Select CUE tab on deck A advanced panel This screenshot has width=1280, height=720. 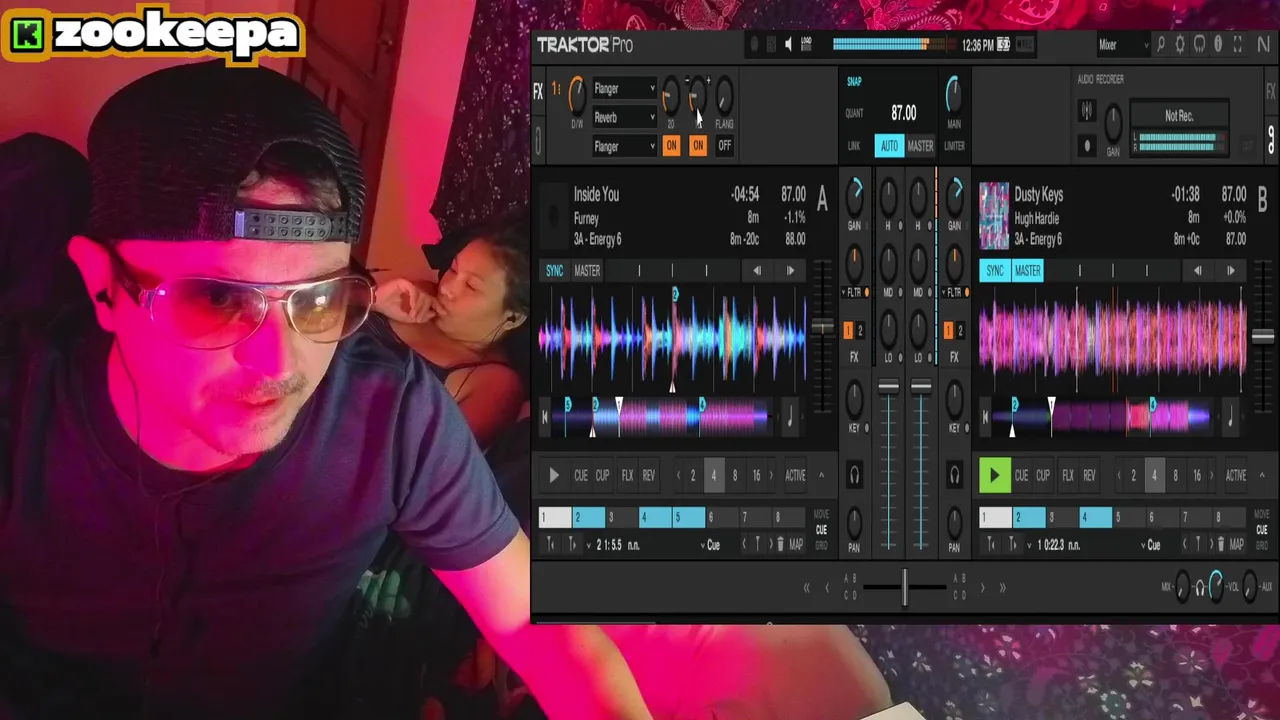click(x=822, y=530)
